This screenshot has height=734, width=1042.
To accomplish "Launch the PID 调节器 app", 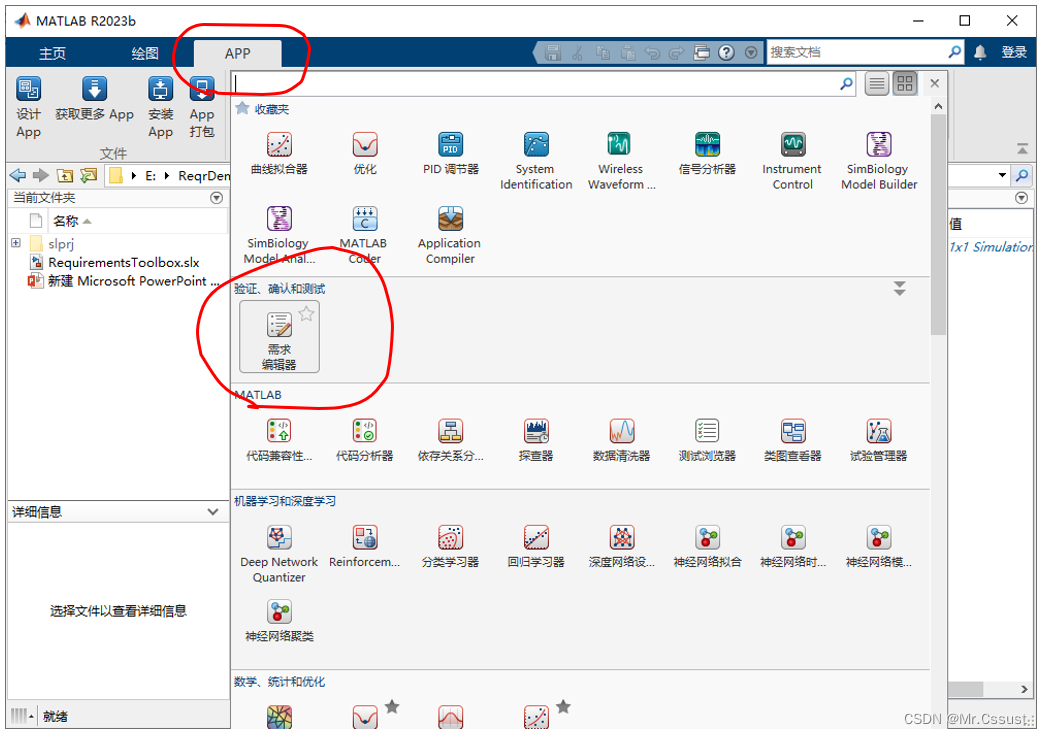I will tap(450, 153).
